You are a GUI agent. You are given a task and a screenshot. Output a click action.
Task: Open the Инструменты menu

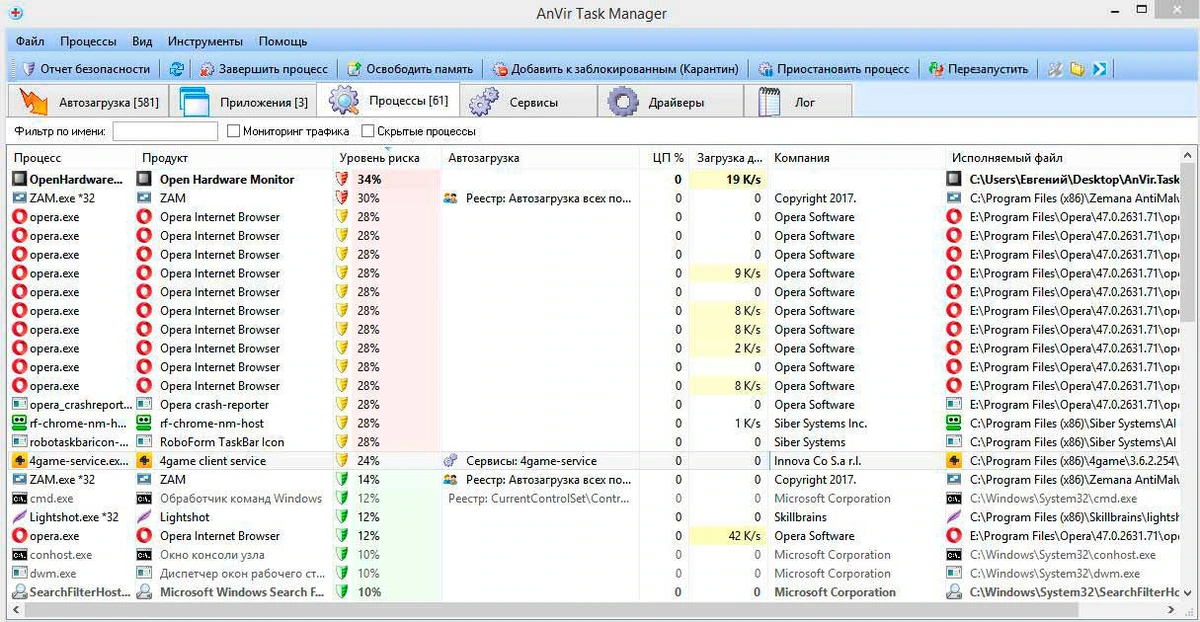(x=205, y=41)
